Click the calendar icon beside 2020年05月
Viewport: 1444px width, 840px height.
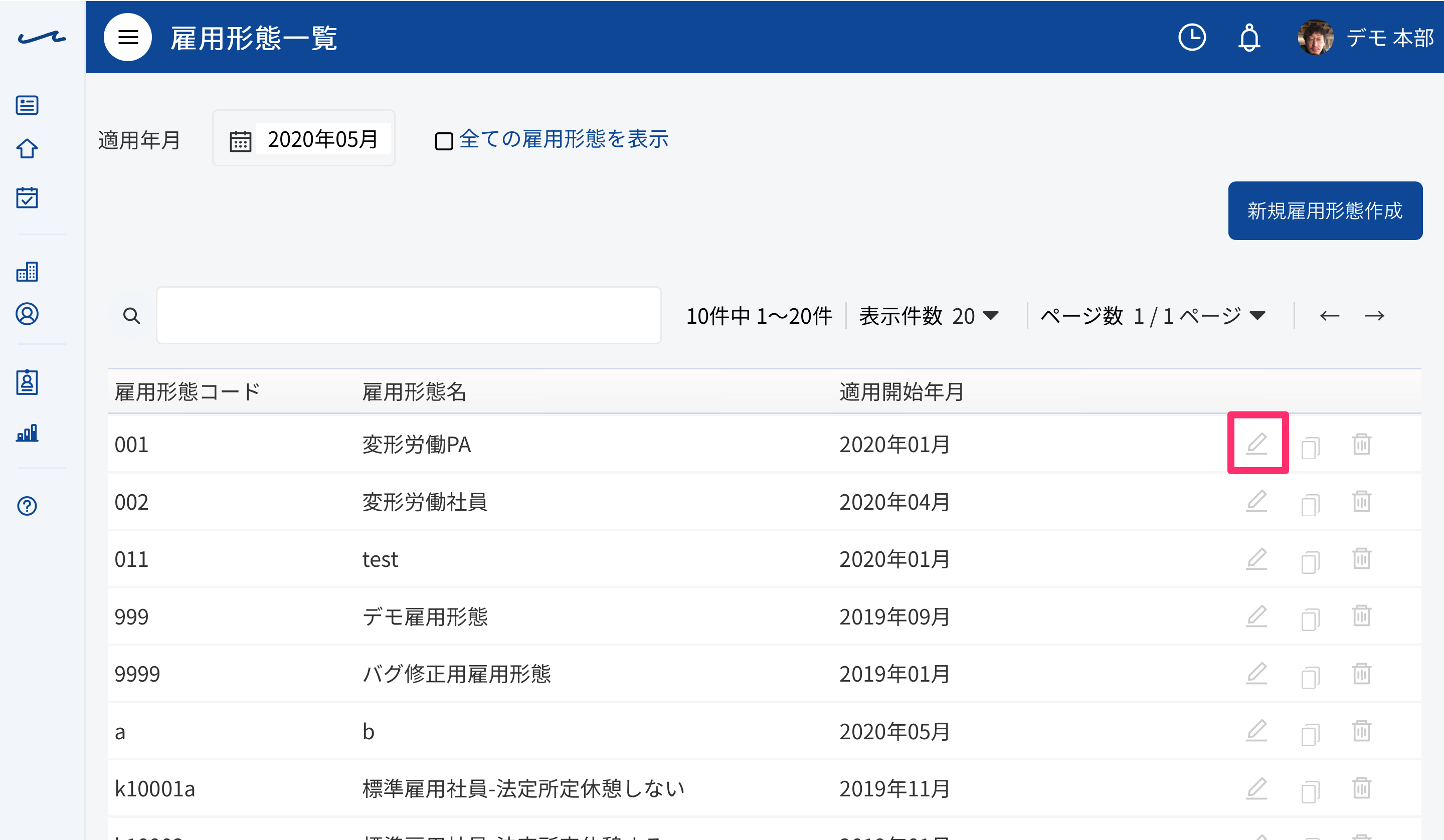pyautogui.click(x=240, y=140)
